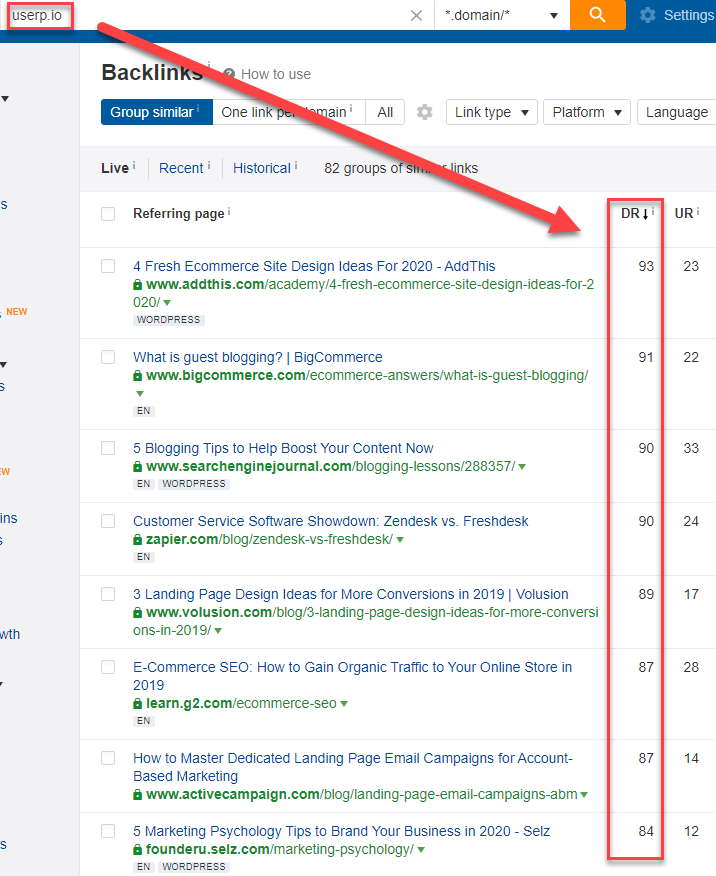Image resolution: width=716 pixels, height=876 pixels.
Task: Open the Link type filter dropdown
Action: coord(491,112)
